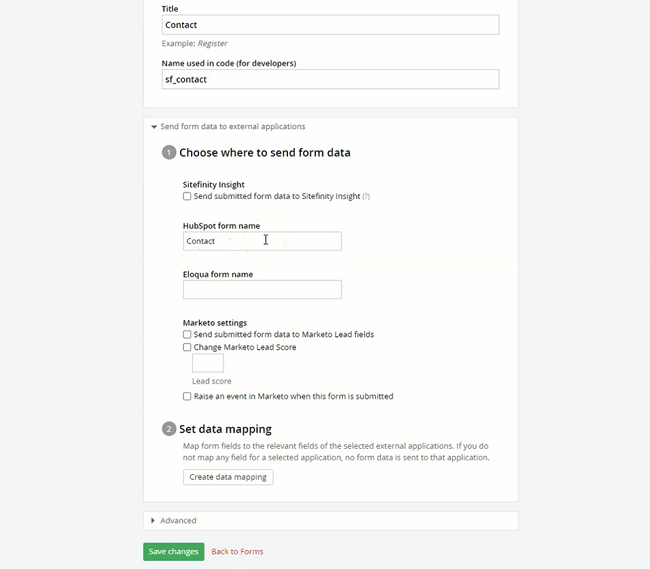The width and height of the screenshot is (650, 569).
Task: Click the Advanced section arrow triangle
Action: click(x=153, y=521)
